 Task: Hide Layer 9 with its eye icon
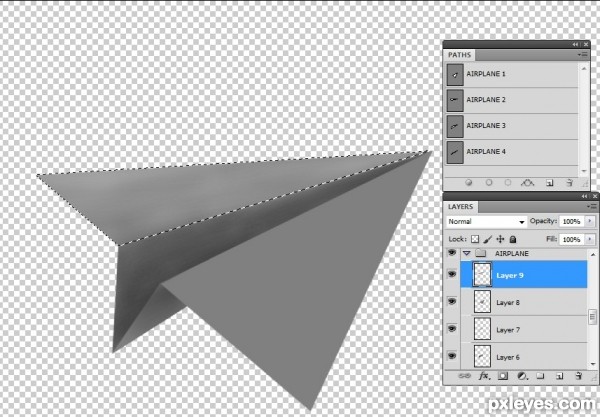pos(452,274)
